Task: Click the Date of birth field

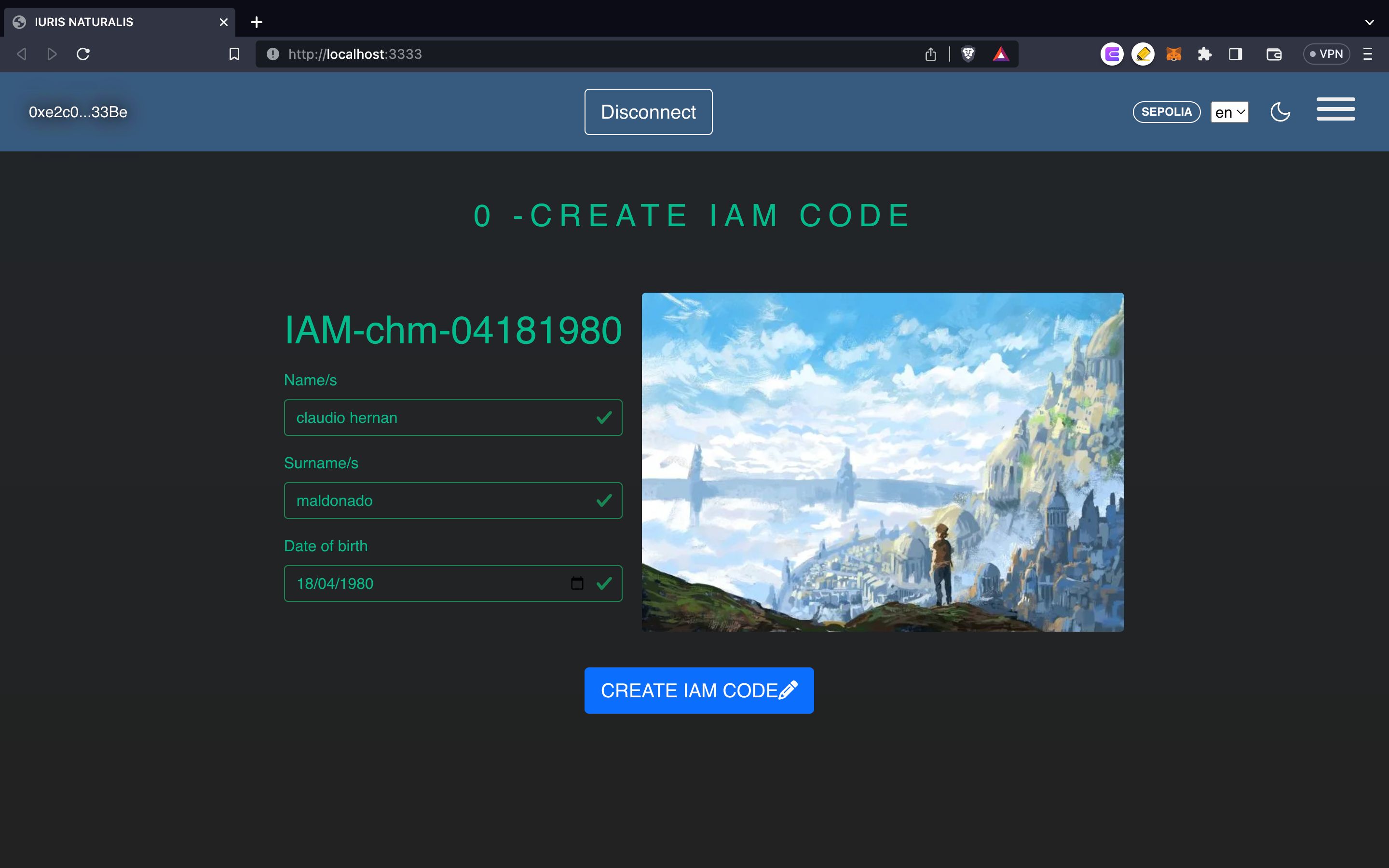Action: (453, 583)
